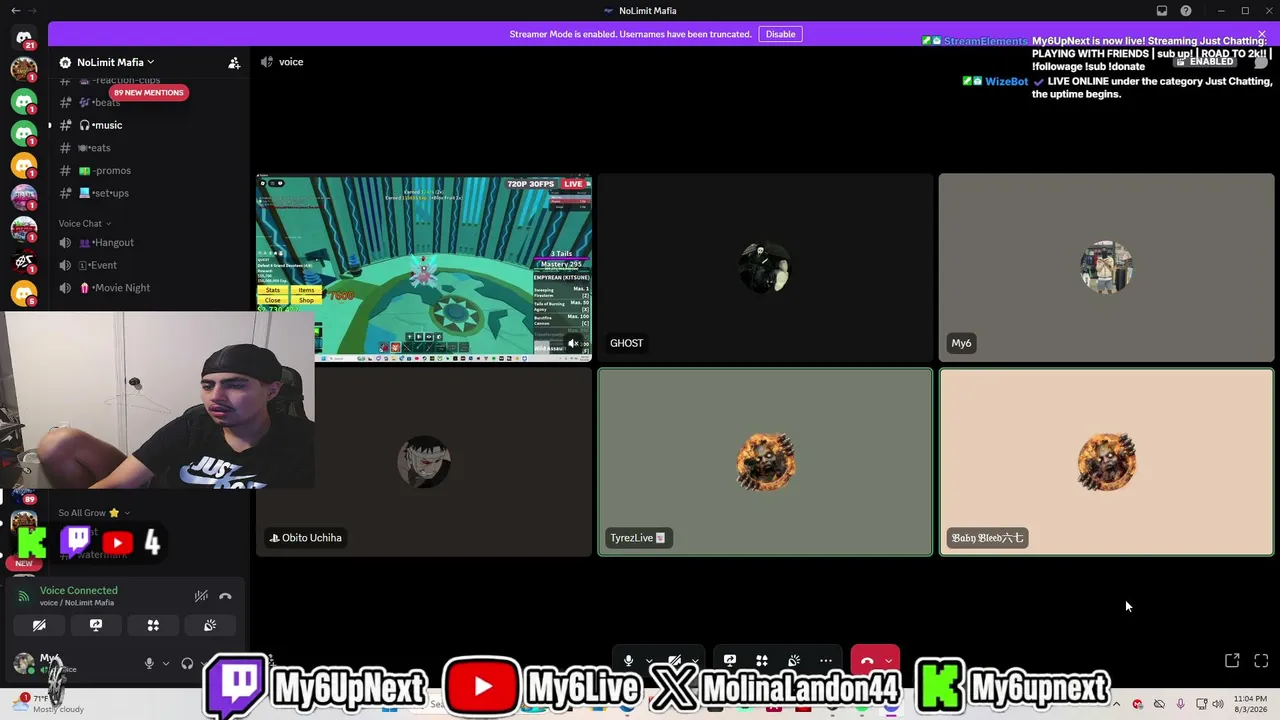Open soundboard in the Voice Connected panel
This screenshot has width=1280, height=720.
coord(210,625)
